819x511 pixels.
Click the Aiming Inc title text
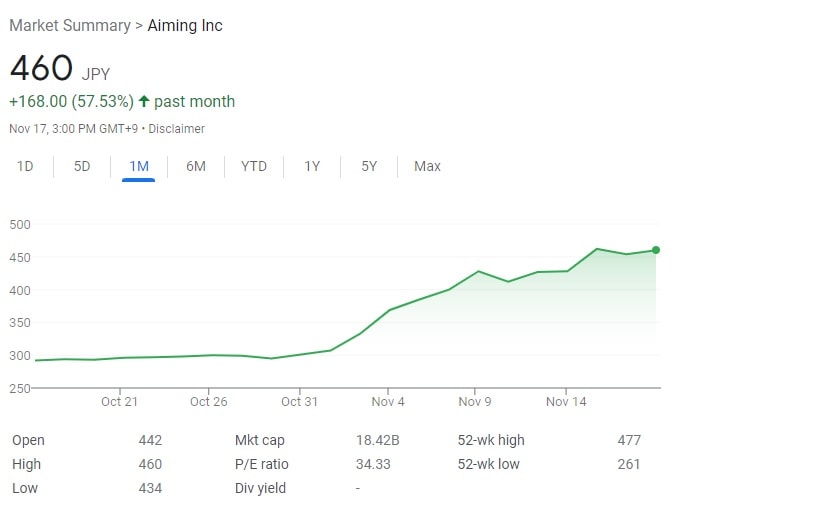185,25
